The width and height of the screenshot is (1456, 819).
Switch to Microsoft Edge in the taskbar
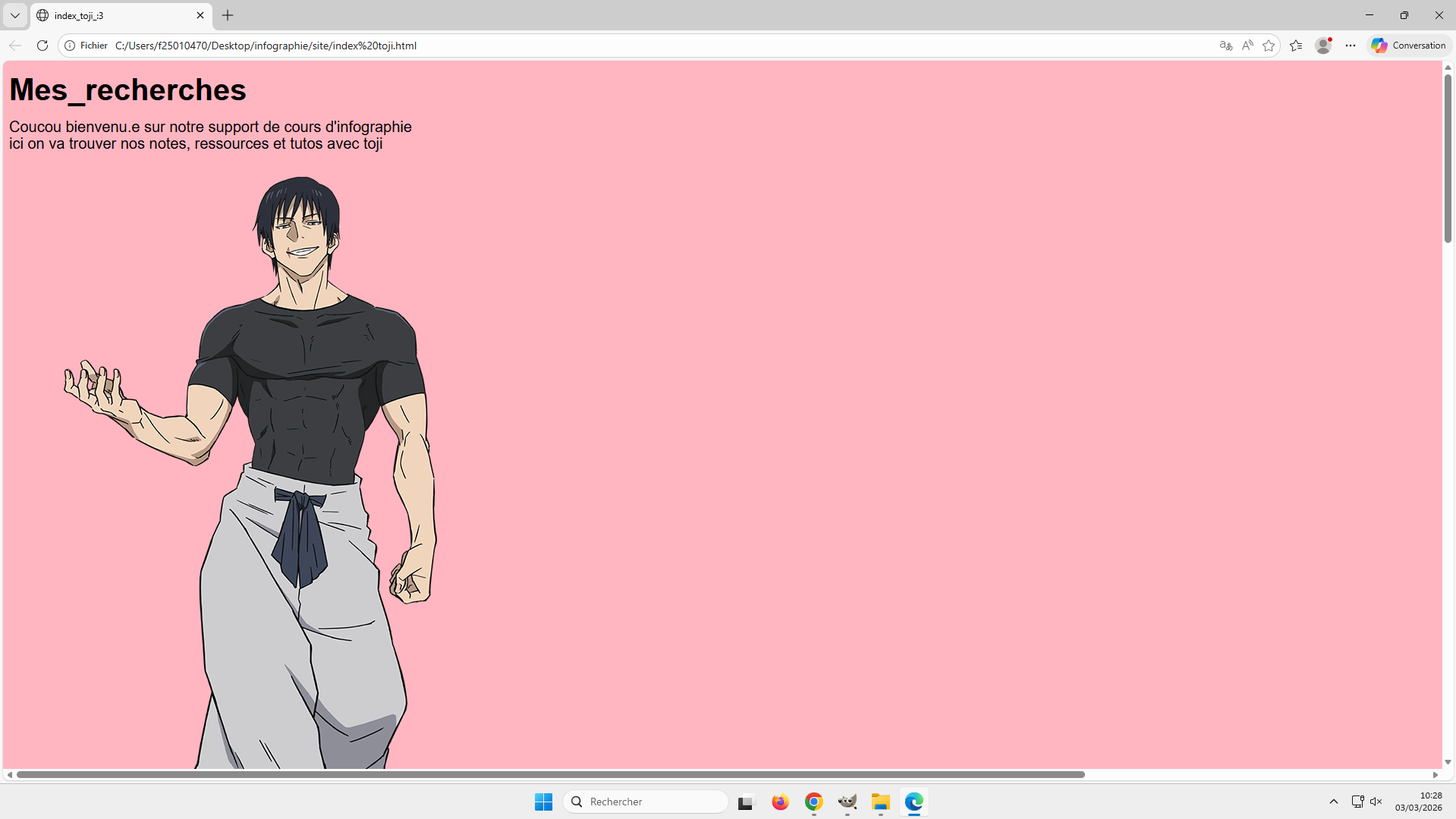point(914,802)
